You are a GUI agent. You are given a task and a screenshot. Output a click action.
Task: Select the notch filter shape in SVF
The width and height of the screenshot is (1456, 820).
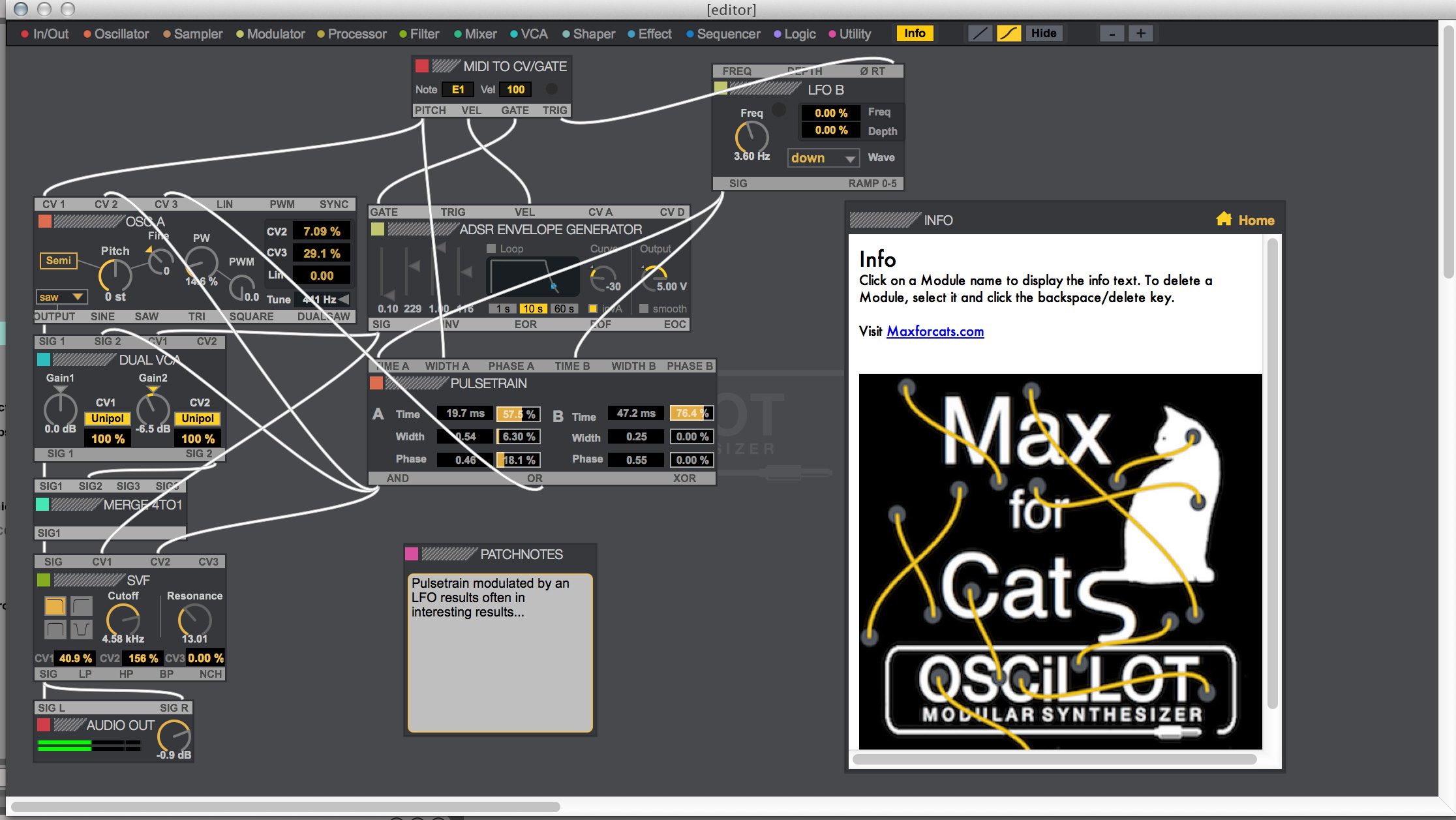click(82, 630)
